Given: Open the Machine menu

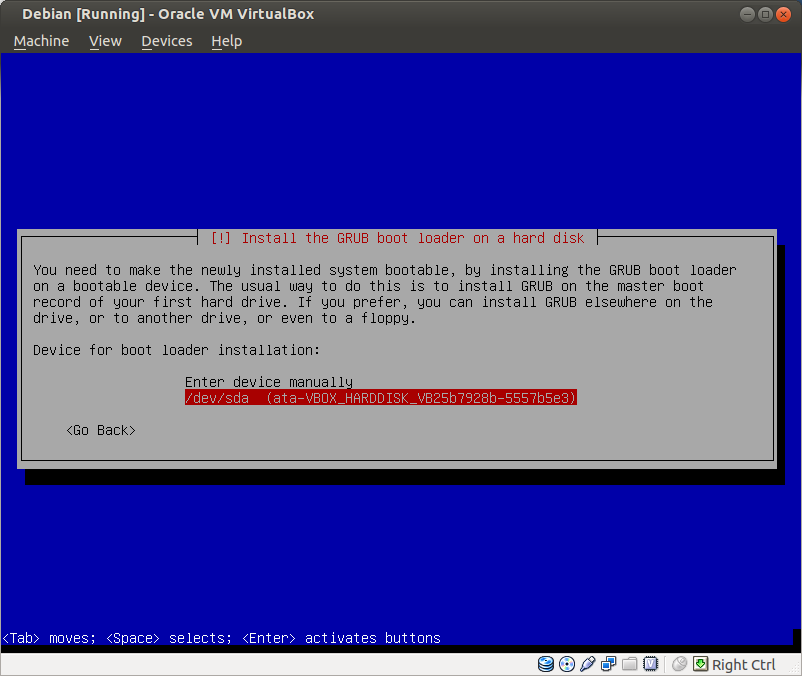Looking at the screenshot, I should [x=41, y=41].
